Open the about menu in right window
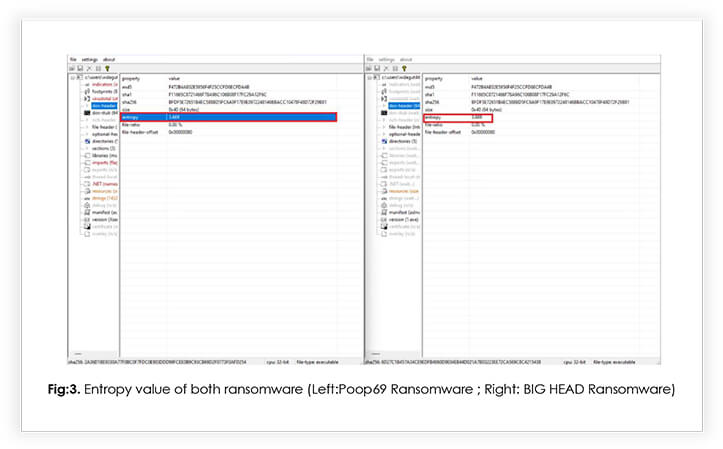Screen dimensions: 723x449 [x=406, y=59]
